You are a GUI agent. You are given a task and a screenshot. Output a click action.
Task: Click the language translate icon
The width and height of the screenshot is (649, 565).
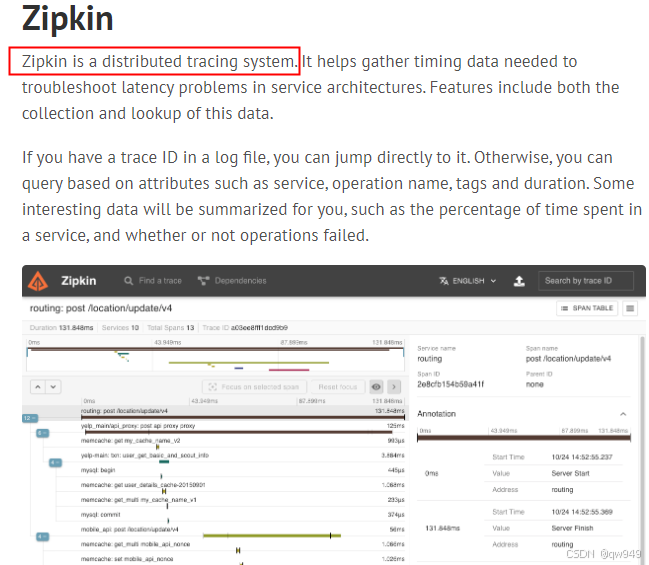[x=444, y=281]
